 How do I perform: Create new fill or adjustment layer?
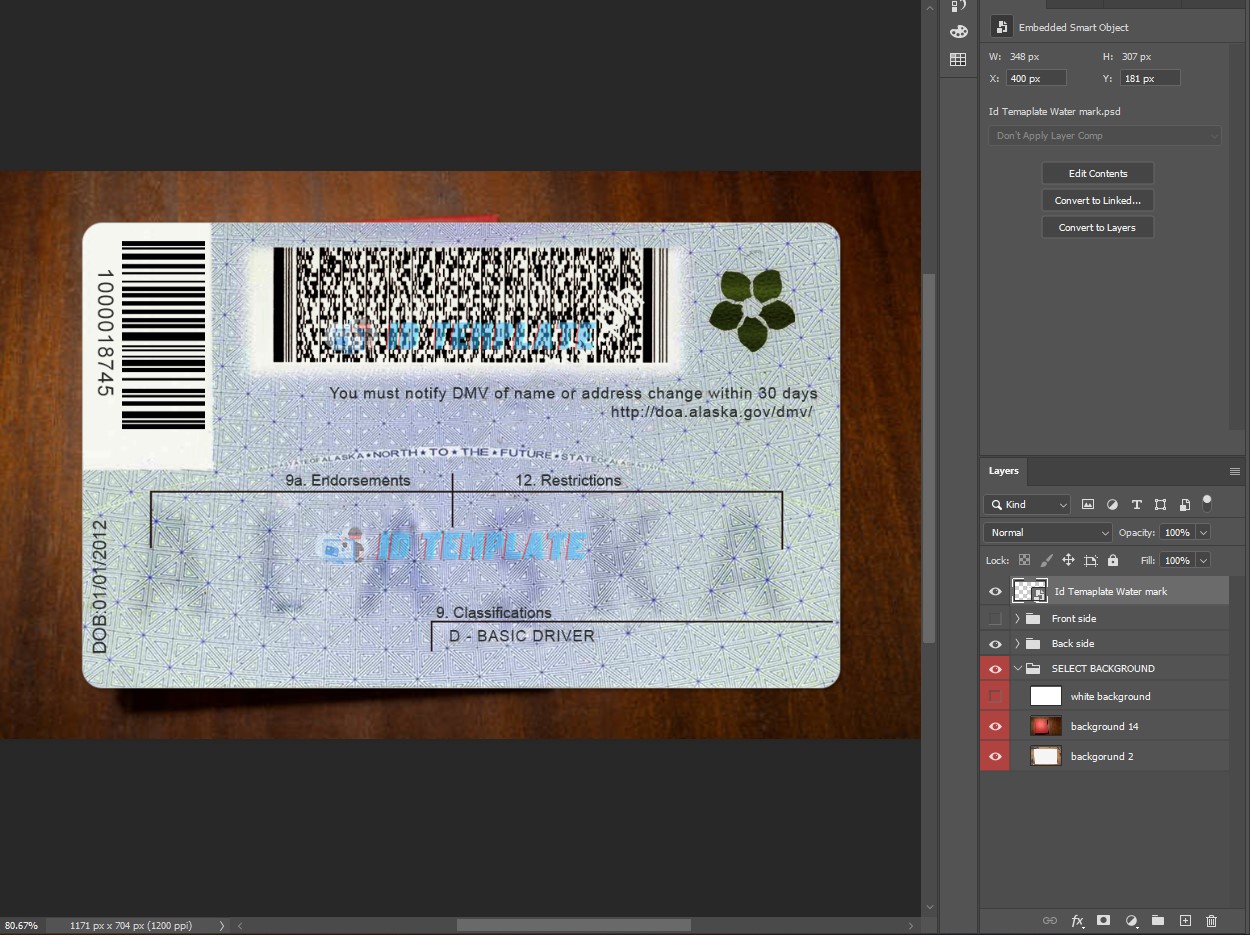(1131, 920)
